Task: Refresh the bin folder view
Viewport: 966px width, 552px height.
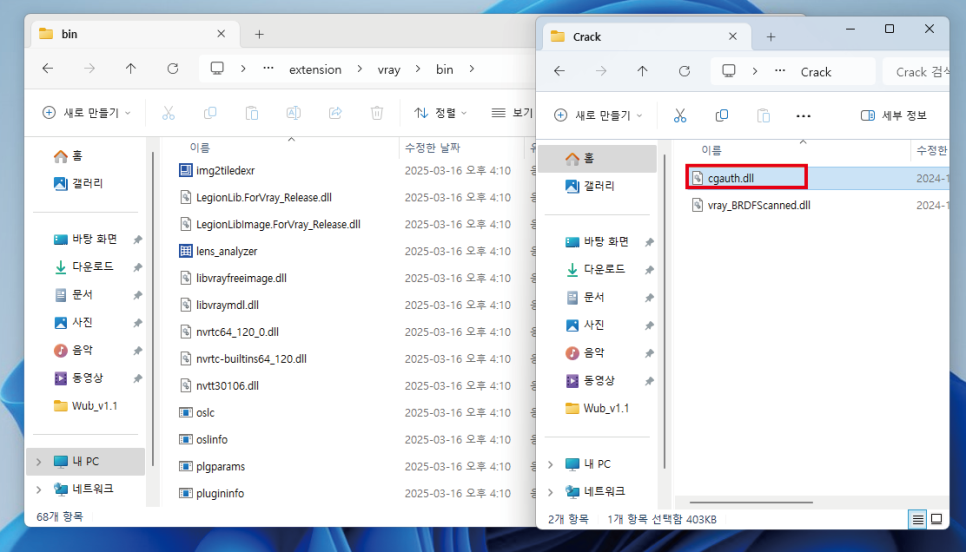Action: point(172,69)
